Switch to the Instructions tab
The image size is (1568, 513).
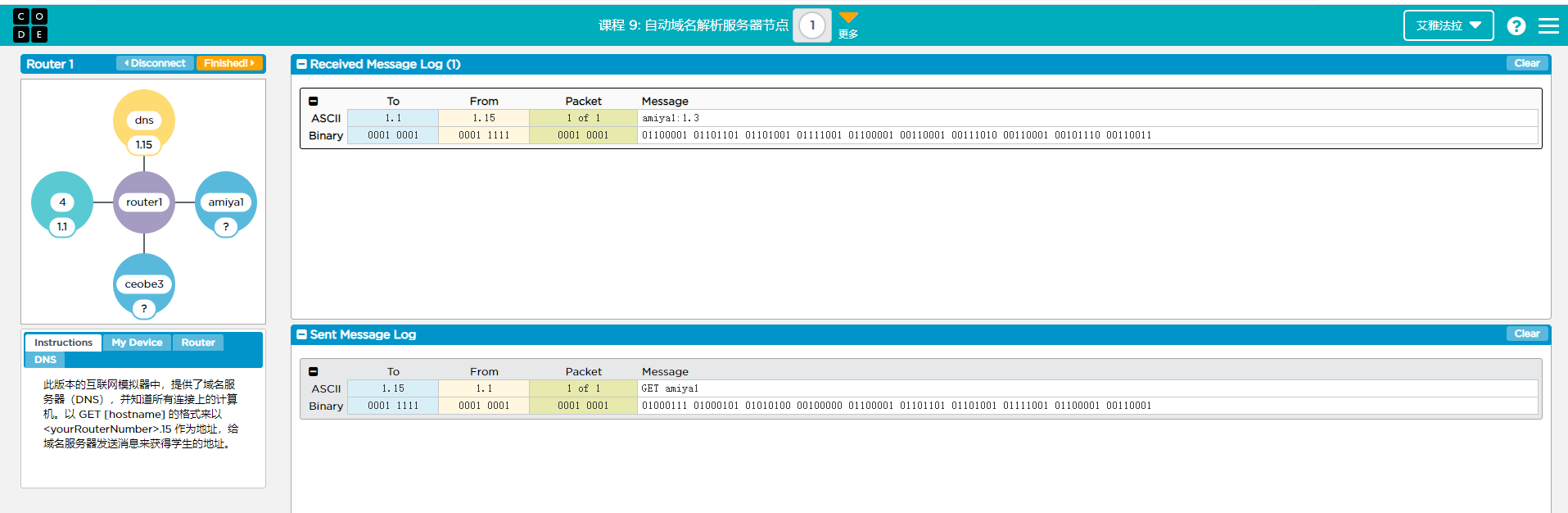click(x=63, y=343)
